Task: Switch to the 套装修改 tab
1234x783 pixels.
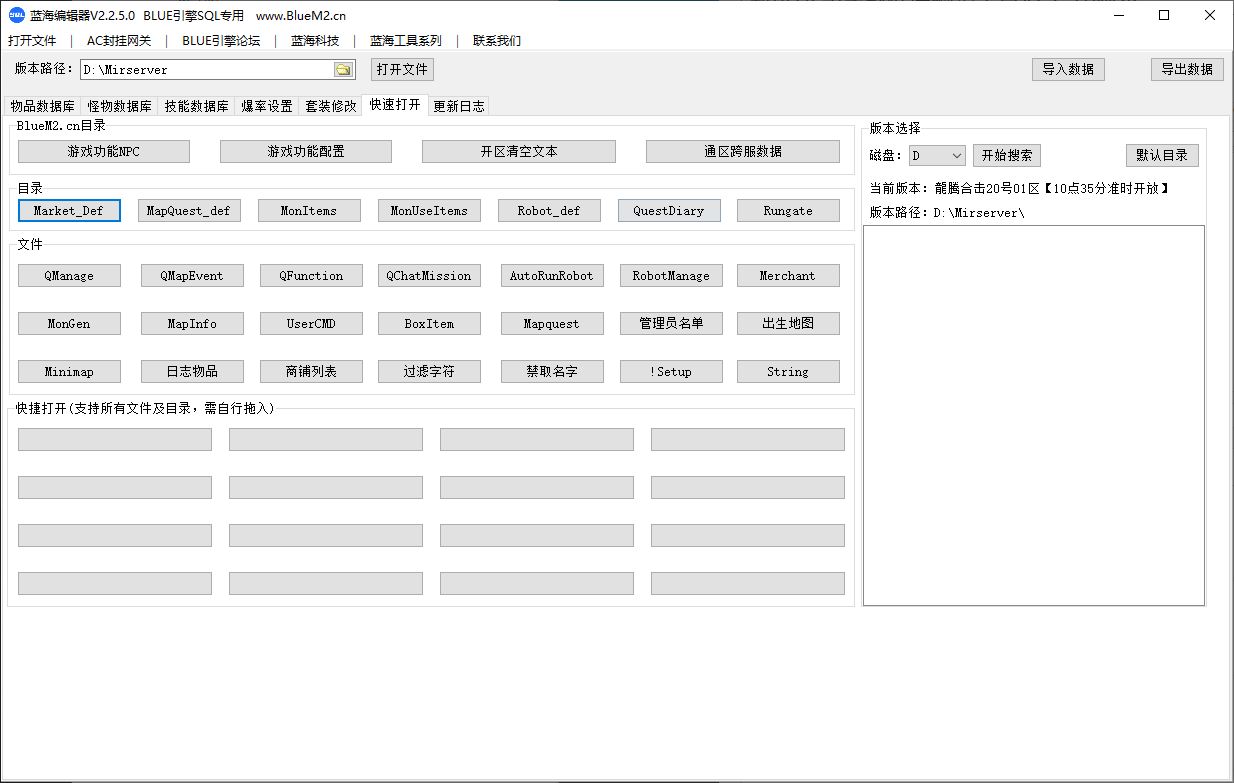Action: click(331, 106)
